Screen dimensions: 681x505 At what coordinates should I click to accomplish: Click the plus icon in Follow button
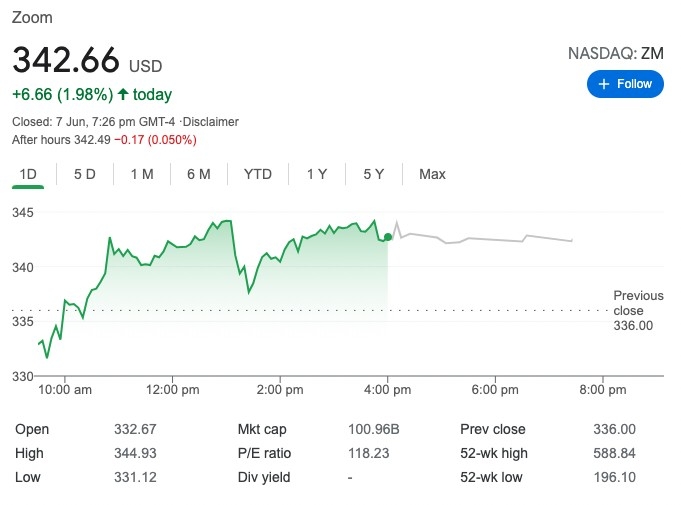[603, 84]
